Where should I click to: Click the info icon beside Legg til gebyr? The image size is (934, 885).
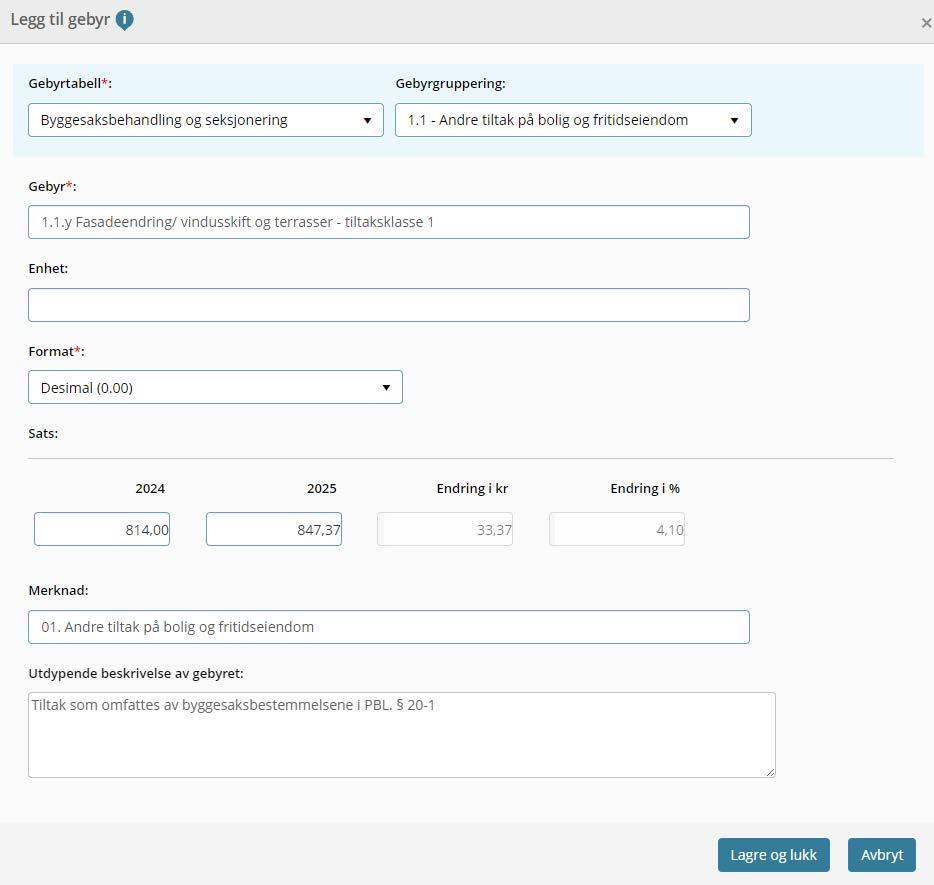[124, 20]
